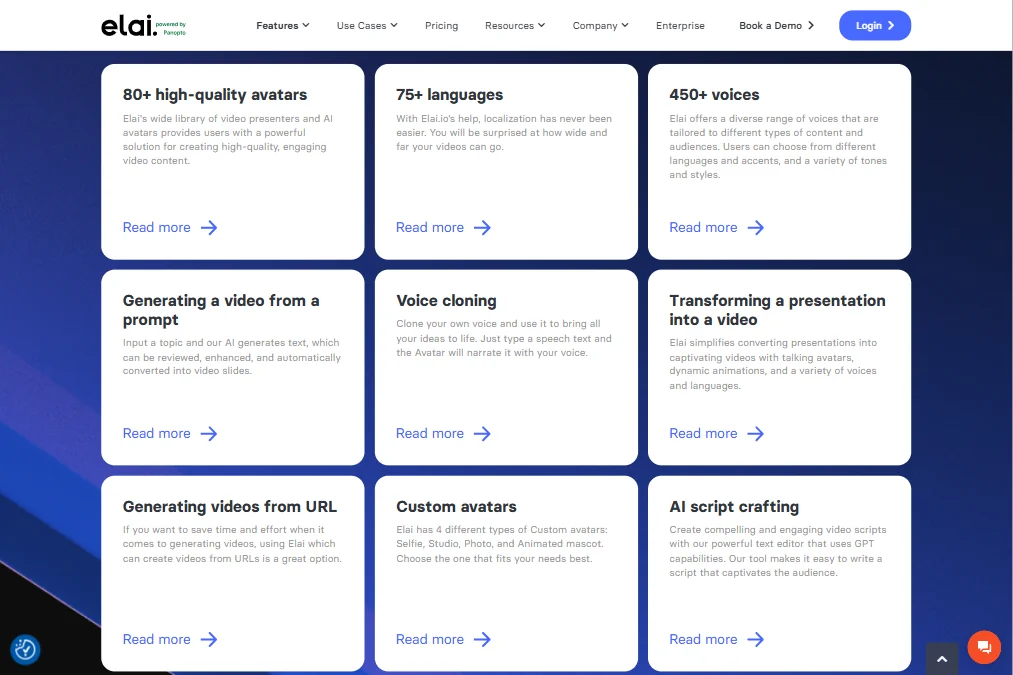Screen dimensions: 1013x675
Task: Click the chevron inside the Login button
Action: click(891, 25)
